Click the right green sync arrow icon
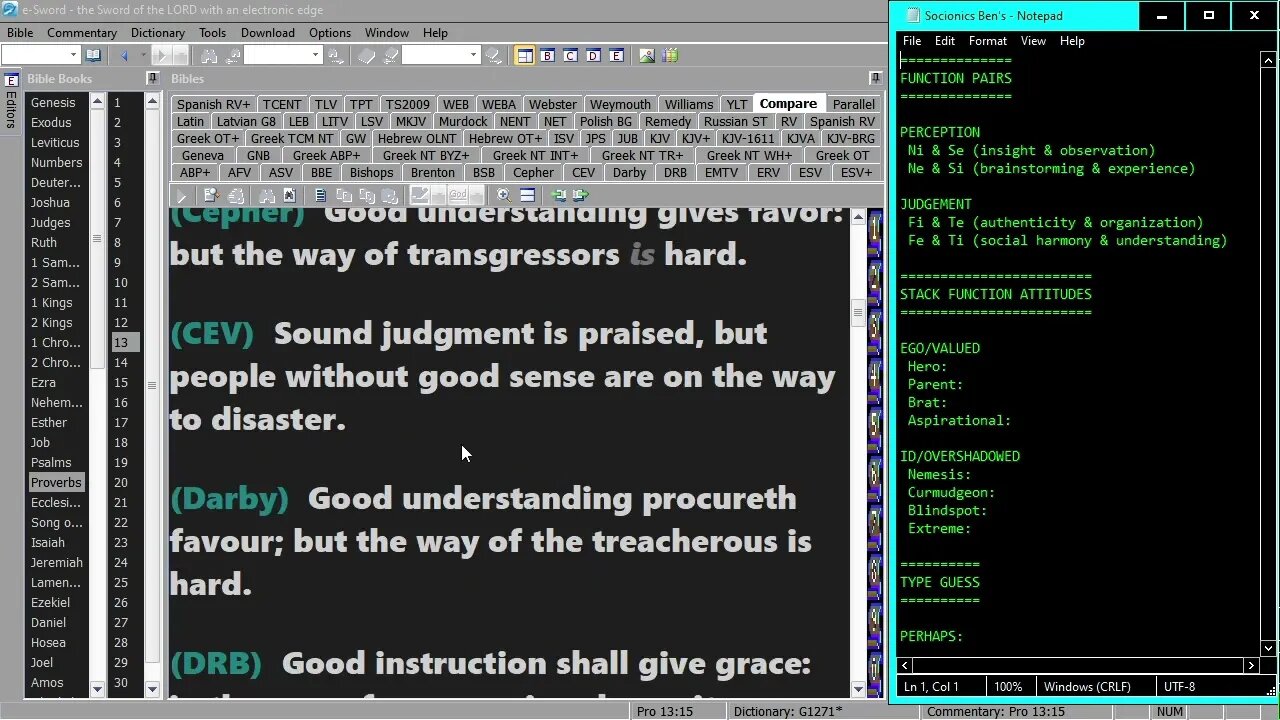Screen dimensions: 1280x720 [581, 195]
